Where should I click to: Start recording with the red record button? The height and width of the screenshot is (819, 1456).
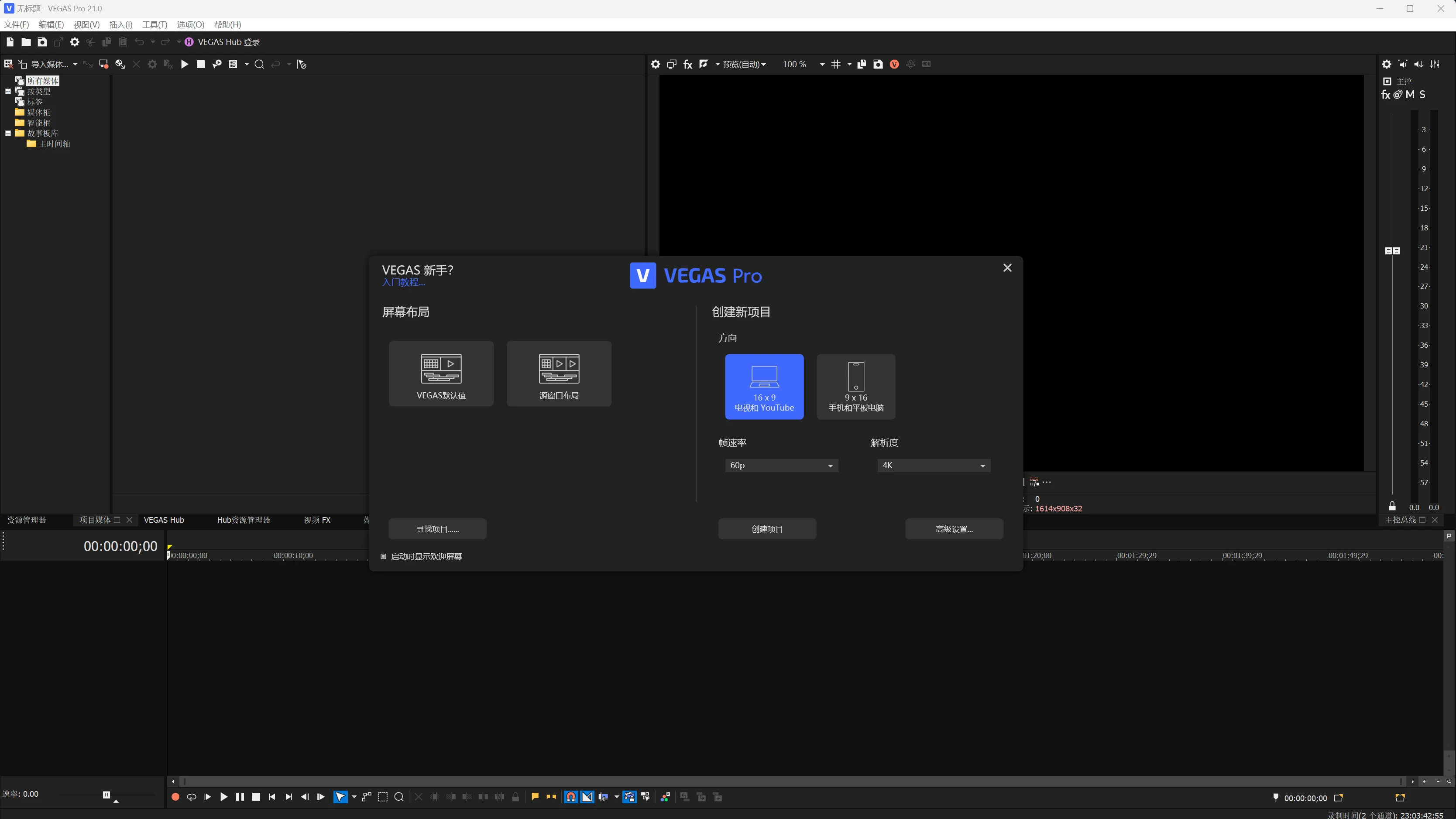click(x=175, y=797)
